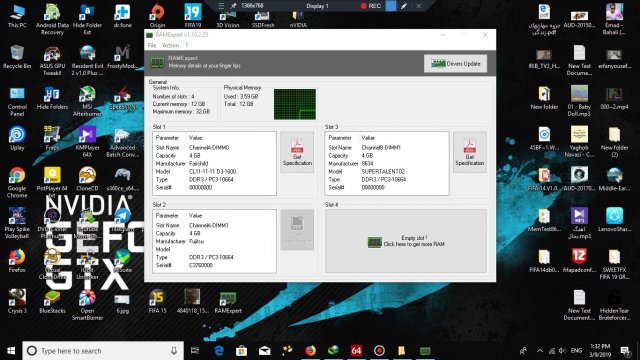Click the taskbar search box
640x360 pixels.
pyautogui.click(x=103, y=351)
